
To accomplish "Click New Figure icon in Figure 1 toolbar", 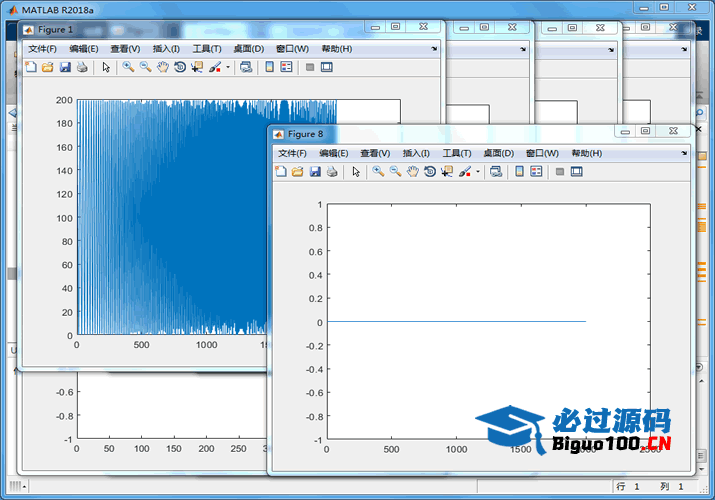I will (30, 67).
